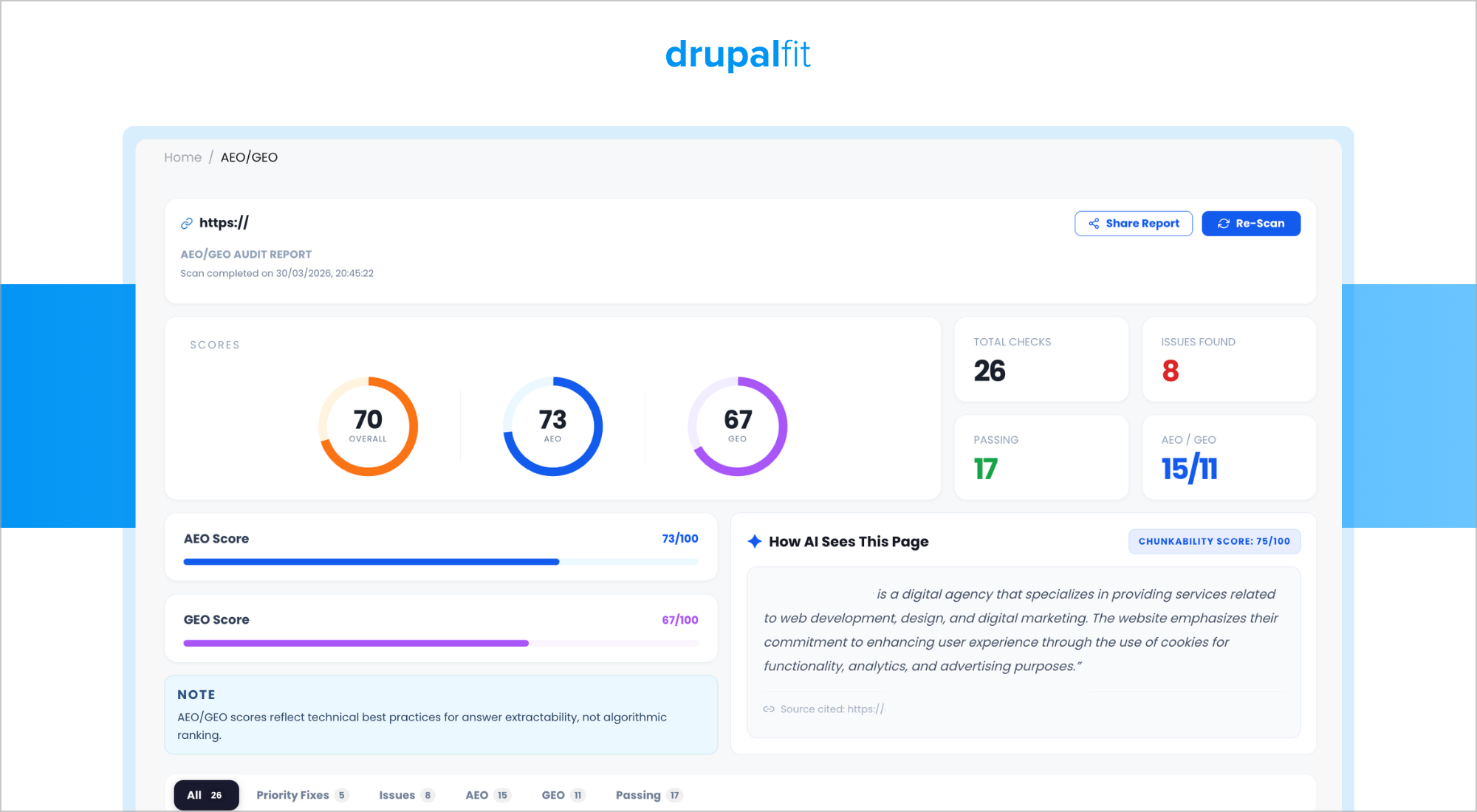Click the Passing 17 card
The width and height of the screenshot is (1477, 812).
(x=1041, y=458)
